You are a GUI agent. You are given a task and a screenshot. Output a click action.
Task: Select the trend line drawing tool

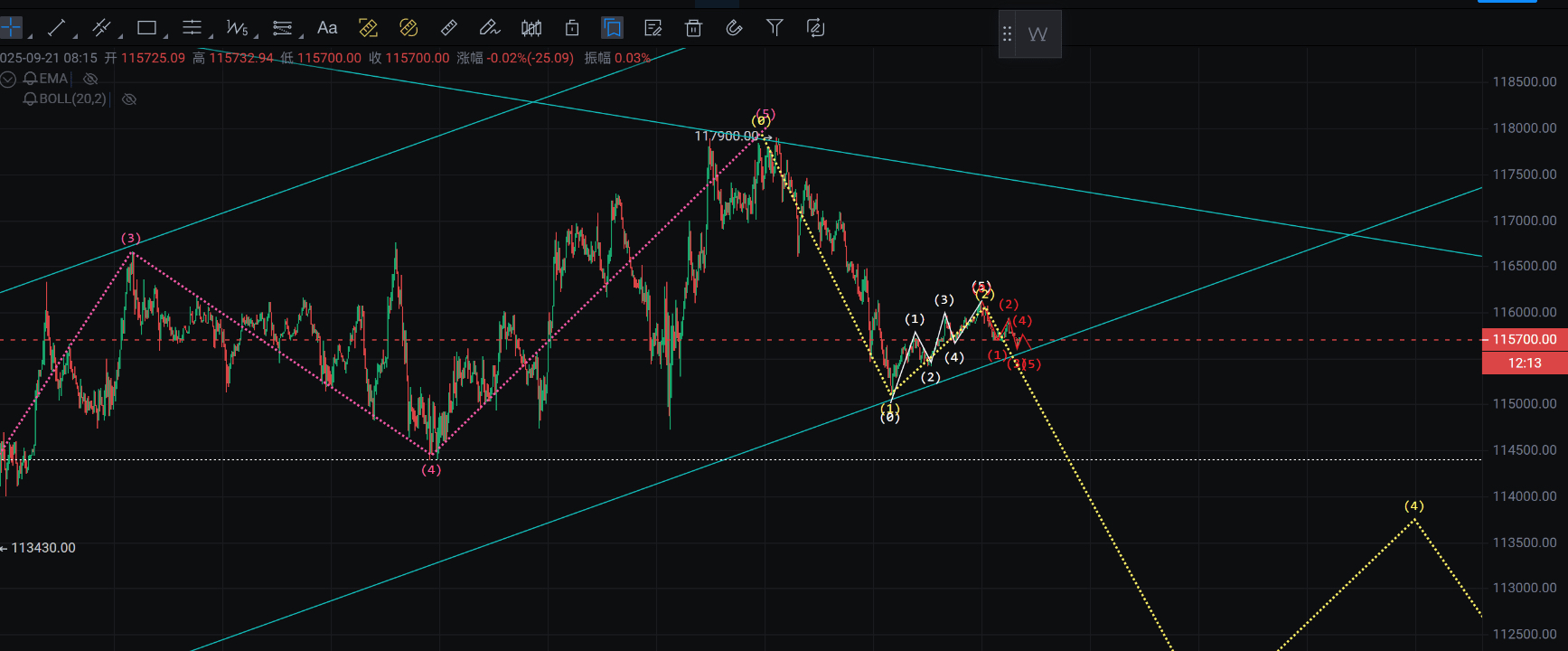point(56,28)
